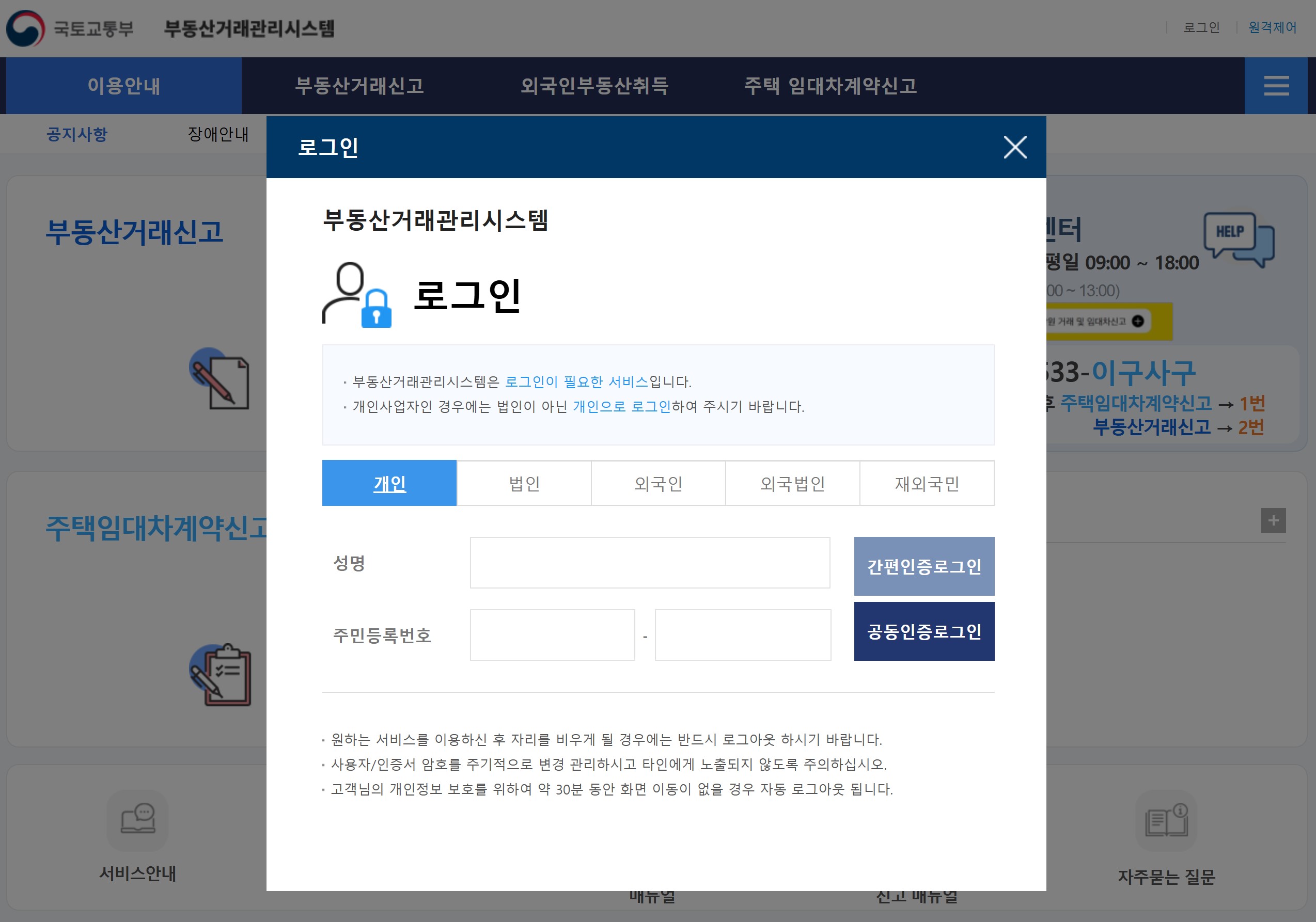Click the clipboard icon under 주택임대차계약신고
Image resolution: width=1316 pixels, height=922 pixels.
pos(220,676)
